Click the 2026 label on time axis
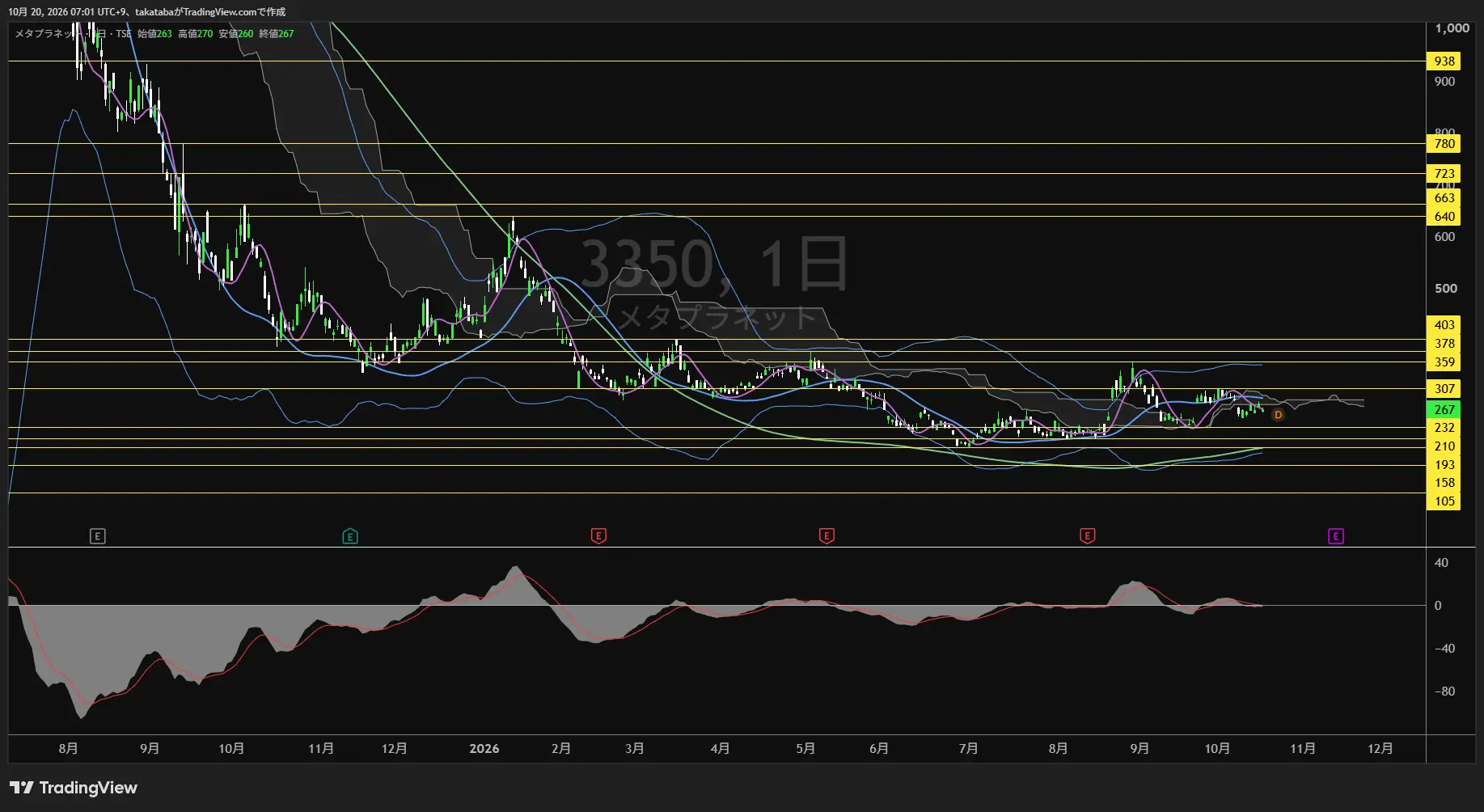 tap(484, 749)
